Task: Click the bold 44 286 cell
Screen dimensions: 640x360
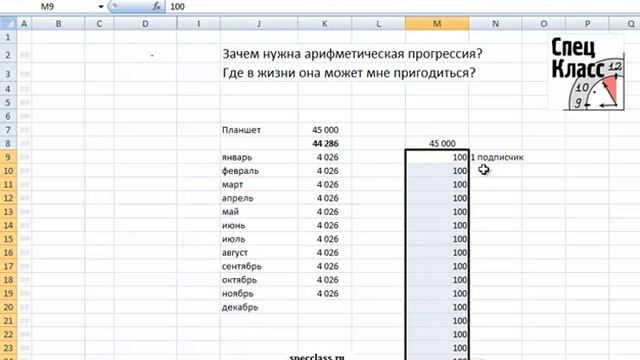Action: click(324, 143)
